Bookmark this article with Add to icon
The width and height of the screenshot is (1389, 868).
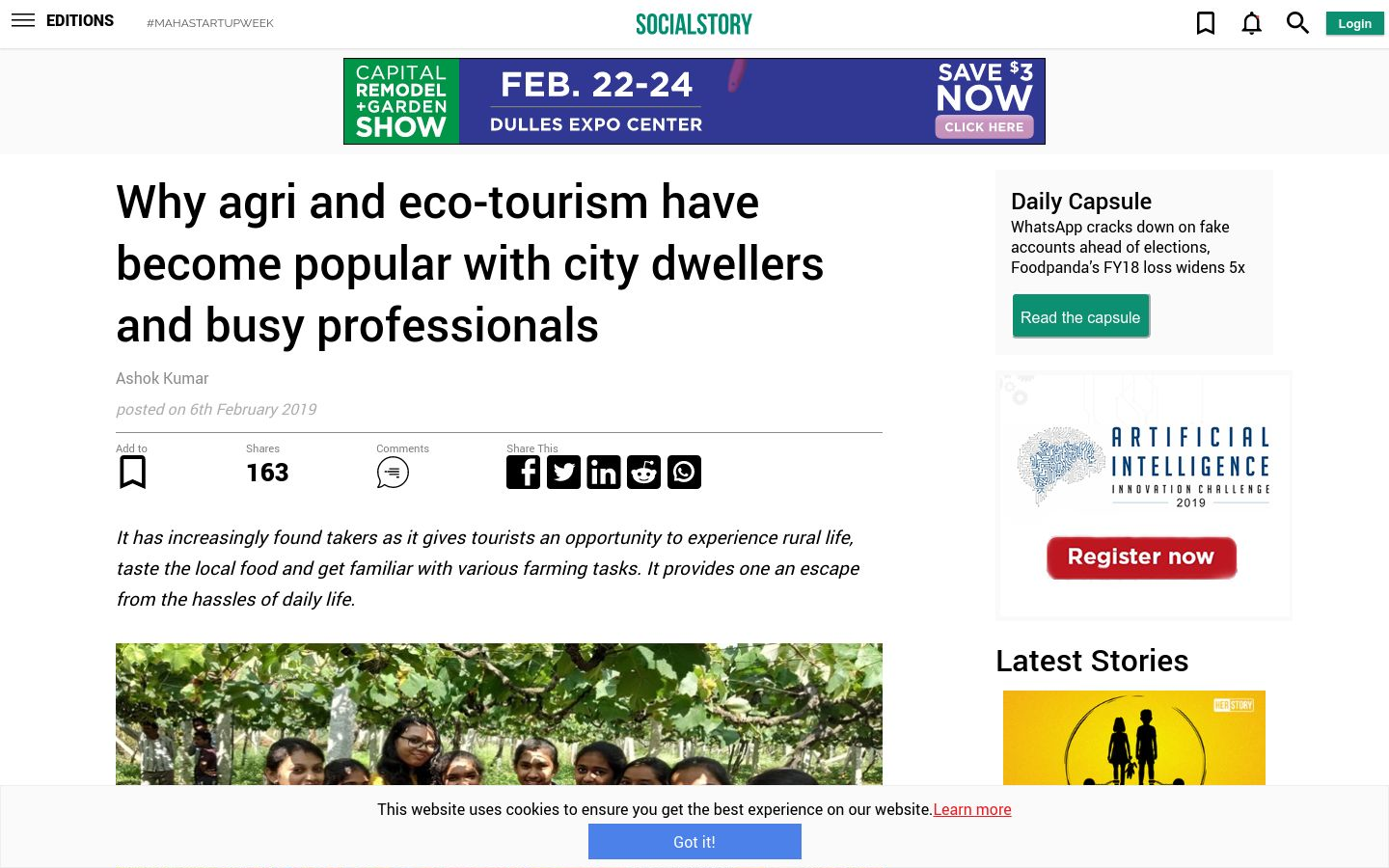(132, 473)
